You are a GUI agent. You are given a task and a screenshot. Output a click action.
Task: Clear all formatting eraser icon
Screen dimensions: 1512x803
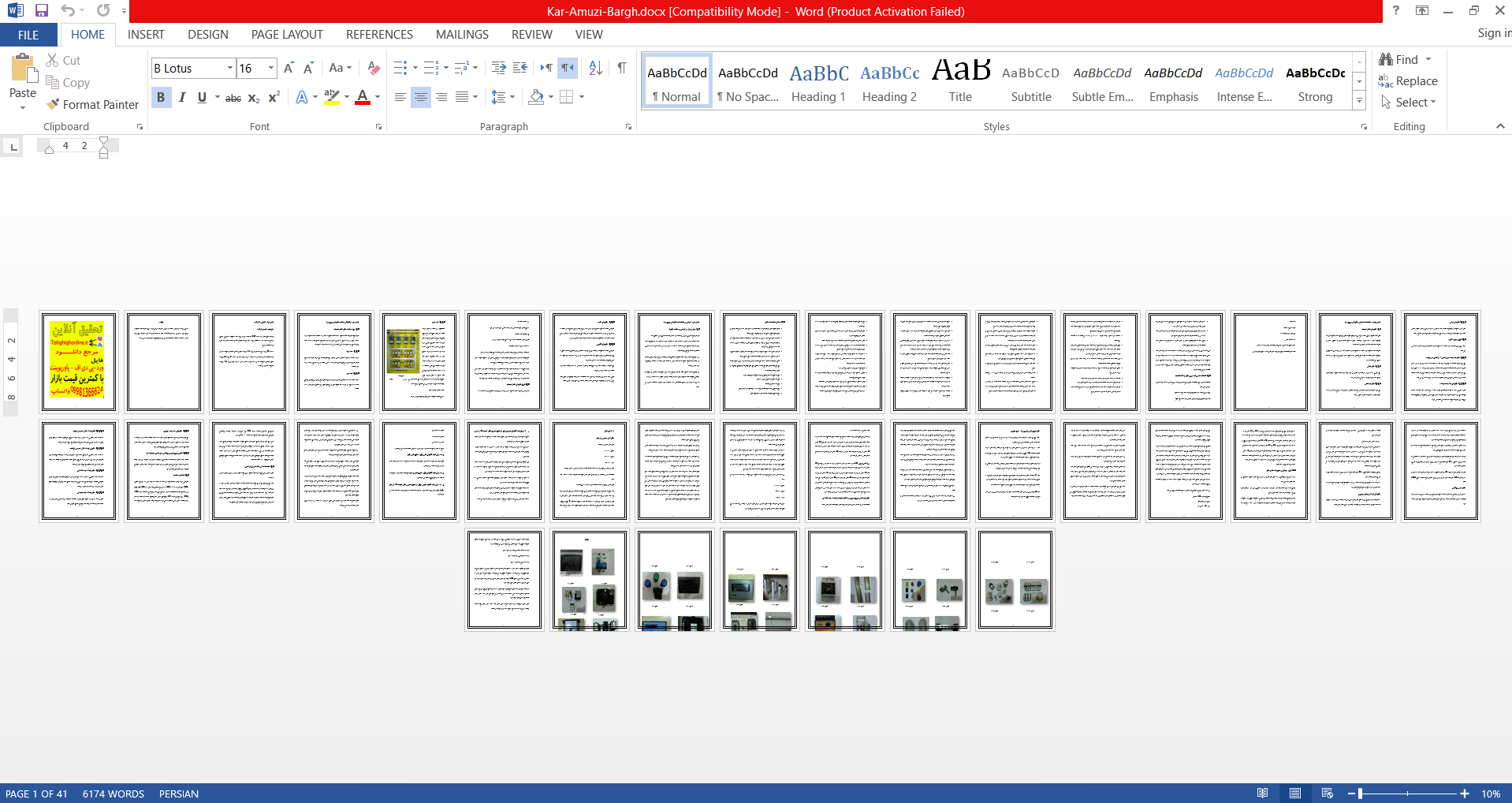(x=374, y=68)
